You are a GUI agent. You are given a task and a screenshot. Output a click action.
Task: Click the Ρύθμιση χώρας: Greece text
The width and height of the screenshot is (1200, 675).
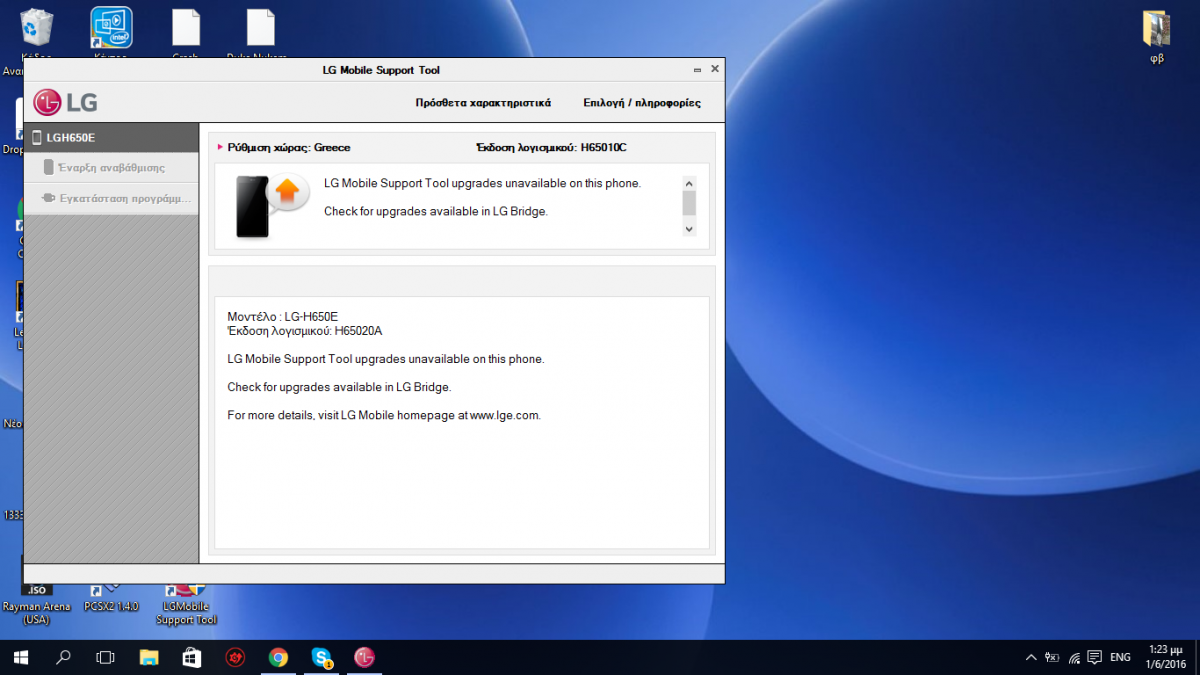click(289, 147)
